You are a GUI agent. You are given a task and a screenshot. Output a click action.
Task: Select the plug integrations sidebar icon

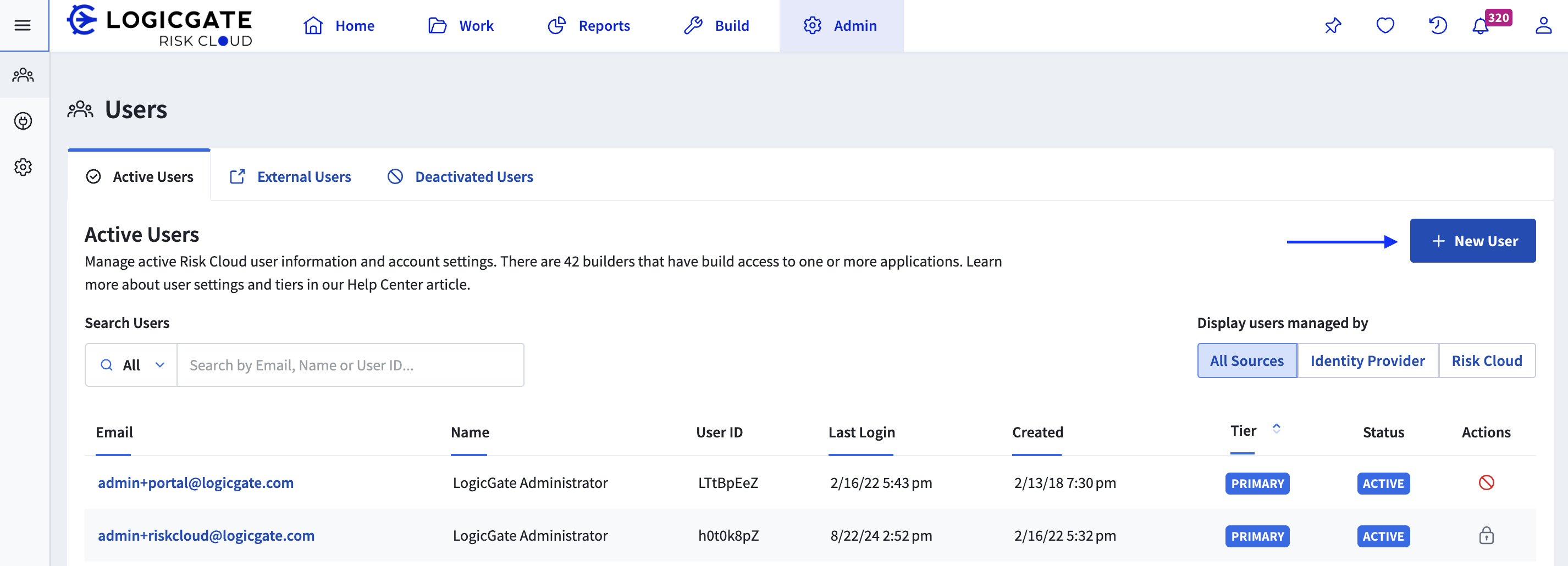(23, 121)
